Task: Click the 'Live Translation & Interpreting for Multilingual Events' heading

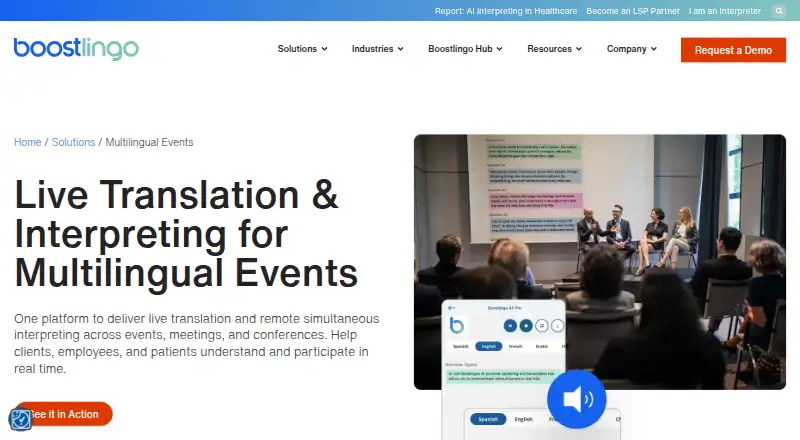Action: click(186, 234)
